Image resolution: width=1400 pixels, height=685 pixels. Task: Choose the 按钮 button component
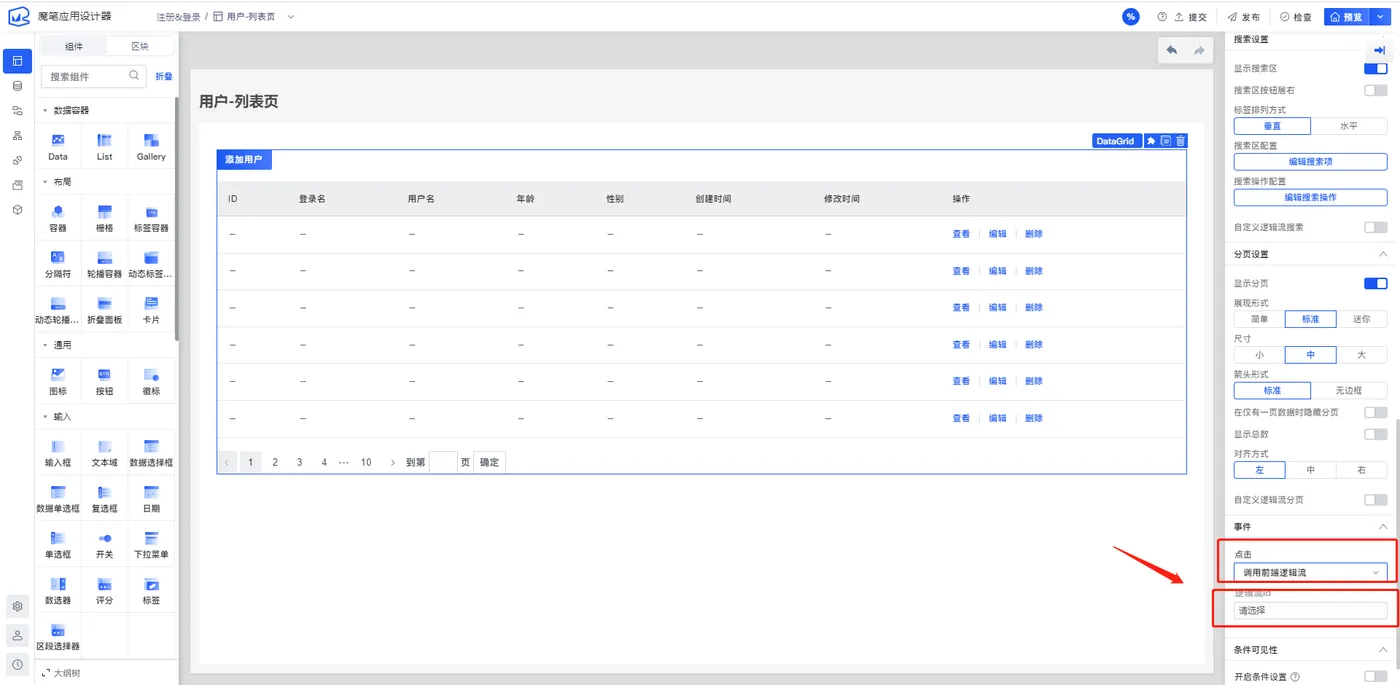[x=104, y=381]
